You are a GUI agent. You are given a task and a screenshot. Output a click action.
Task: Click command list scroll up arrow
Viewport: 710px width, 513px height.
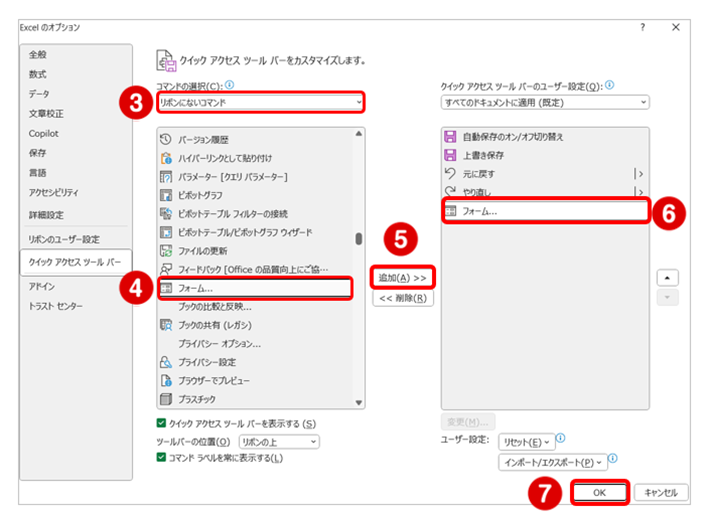click(x=359, y=134)
